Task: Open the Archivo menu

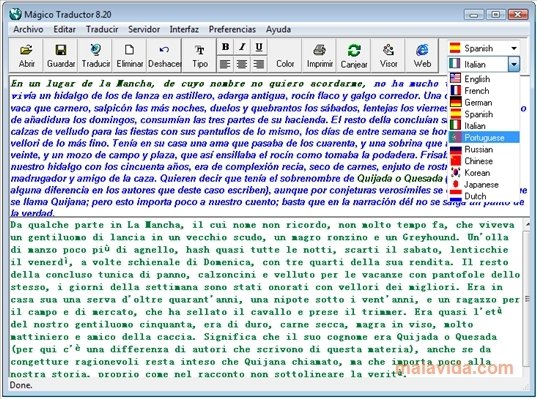Action: pyautogui.click(x=28, y=29)
